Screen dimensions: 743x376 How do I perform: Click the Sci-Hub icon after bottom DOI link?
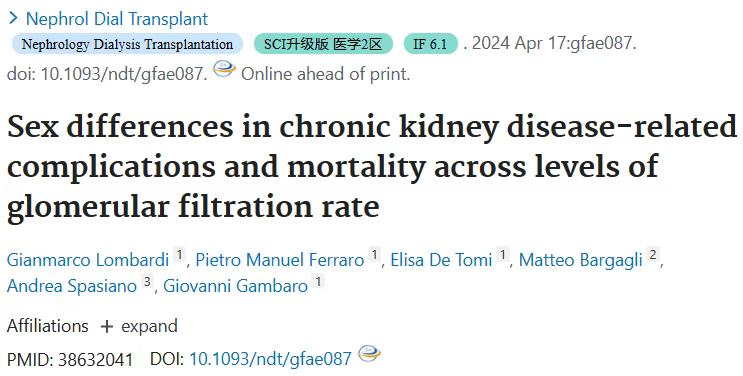[x=369, y=354]
